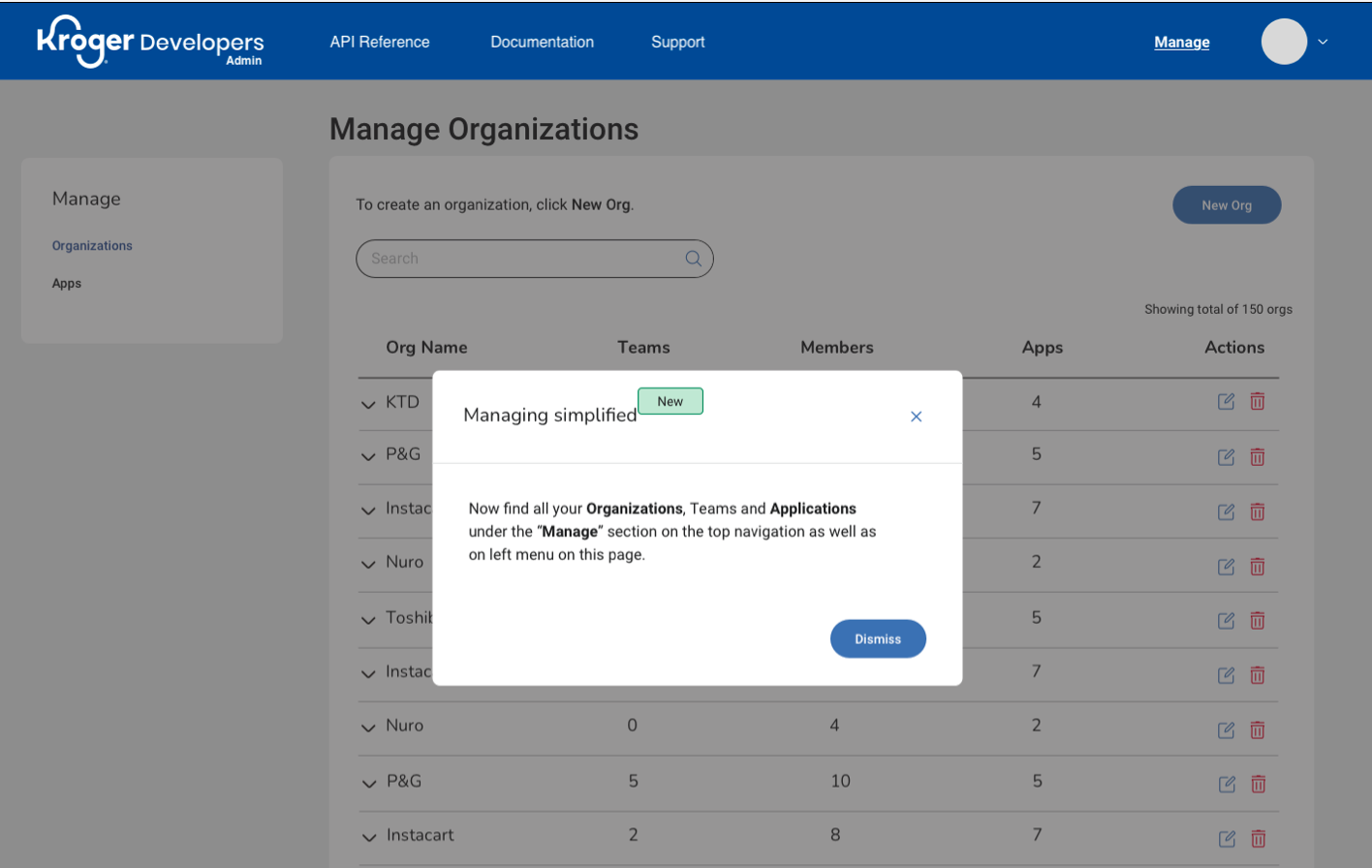
Task: Delete the Instacart row just below Toshiba
Action: click(x=1258, y=674)
